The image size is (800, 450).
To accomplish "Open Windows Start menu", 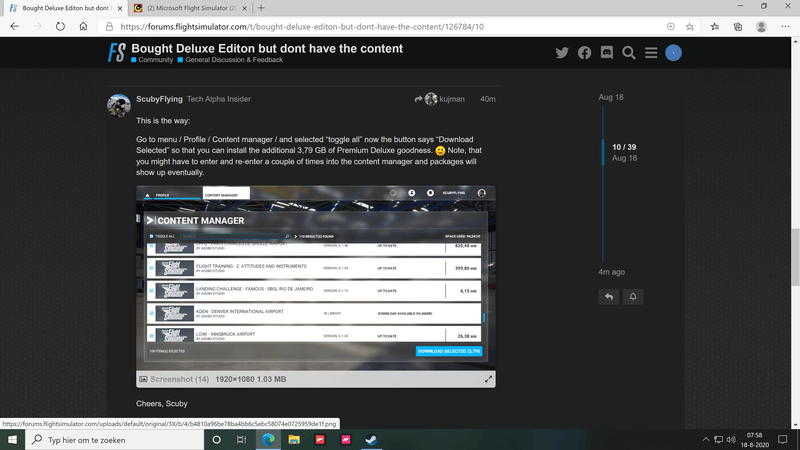I will [12, 440].
